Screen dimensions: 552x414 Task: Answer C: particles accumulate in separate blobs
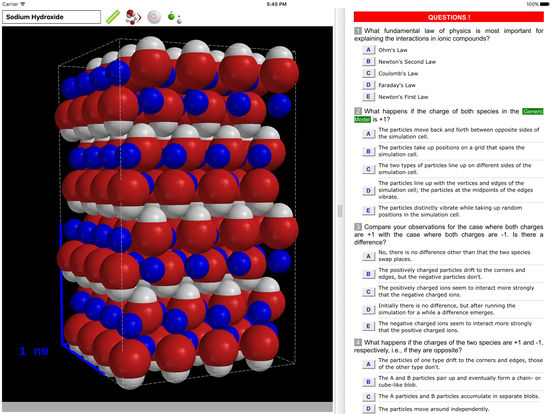coord(368,396)
